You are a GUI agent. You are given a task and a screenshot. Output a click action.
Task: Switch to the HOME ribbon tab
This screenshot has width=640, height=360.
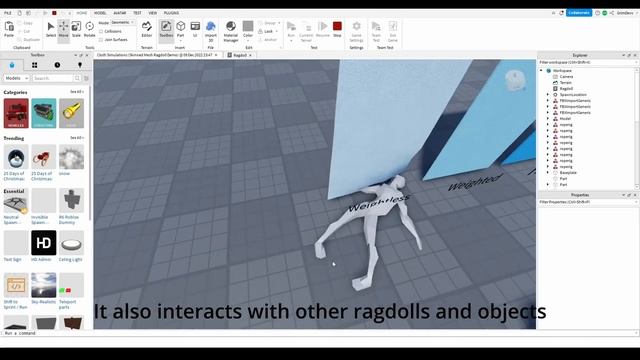coord(82,13)
